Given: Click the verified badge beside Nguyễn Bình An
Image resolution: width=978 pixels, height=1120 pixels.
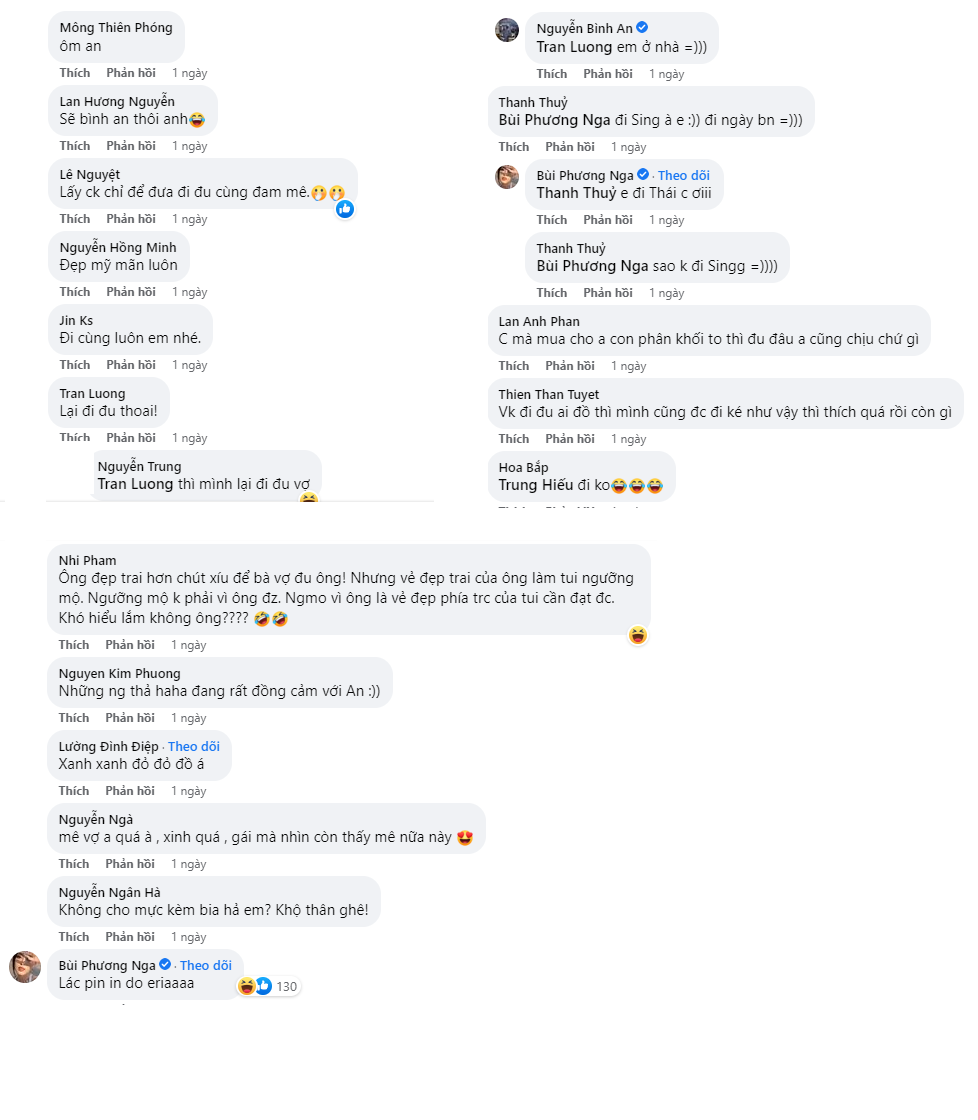Looking at the screenshot, I should [643, 28].
